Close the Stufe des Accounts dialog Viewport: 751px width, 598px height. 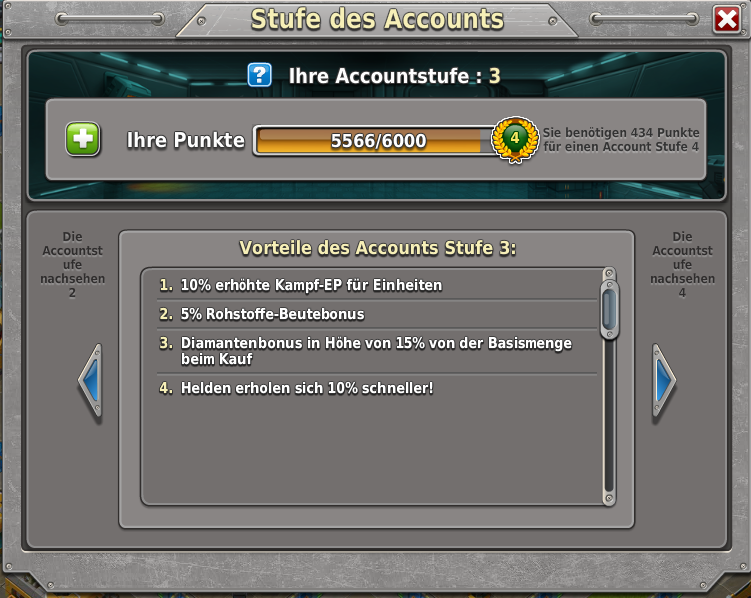coord(727,20)
